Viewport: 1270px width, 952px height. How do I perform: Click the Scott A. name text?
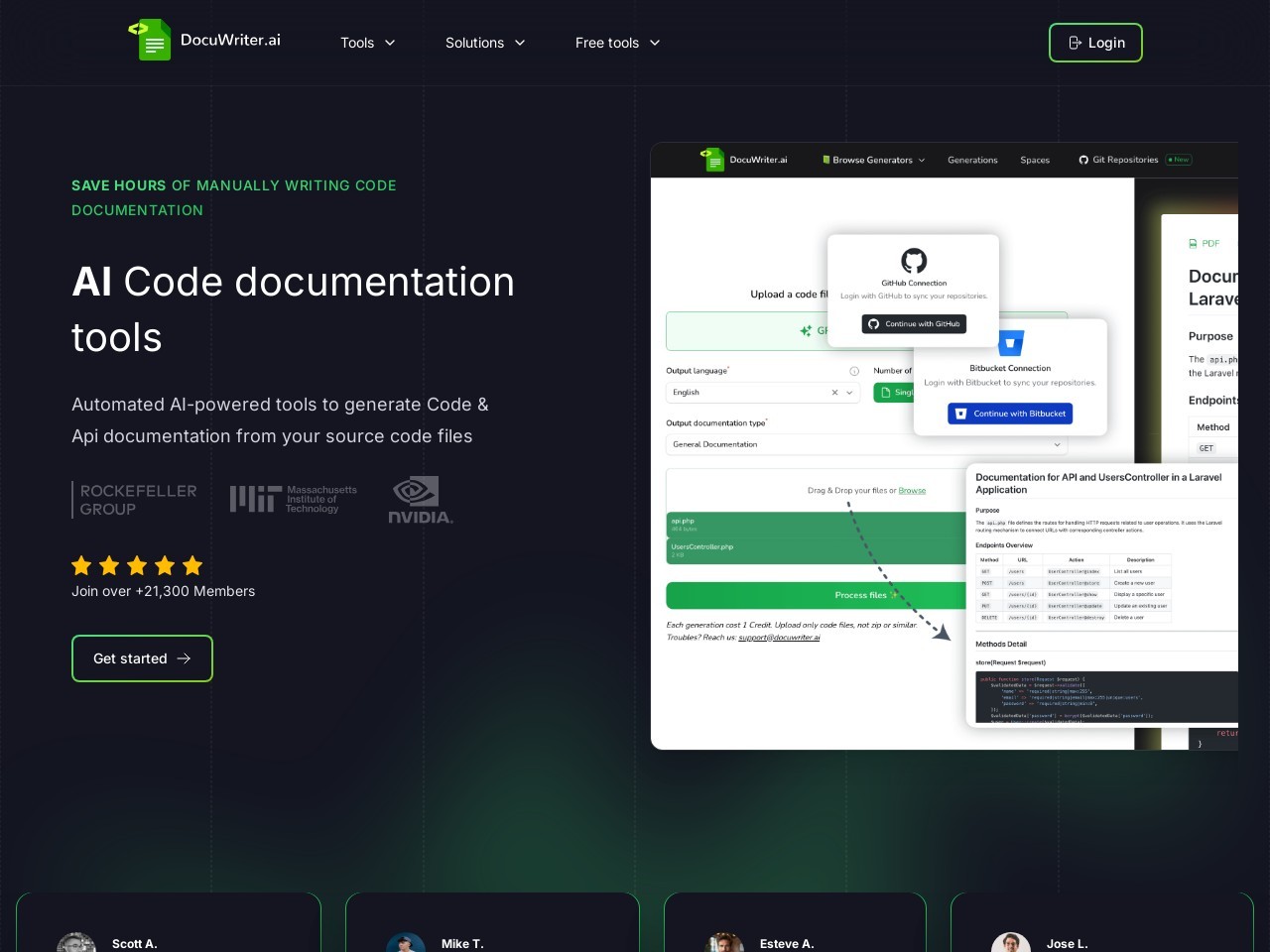pyautogui.click(x=135, y=944)
